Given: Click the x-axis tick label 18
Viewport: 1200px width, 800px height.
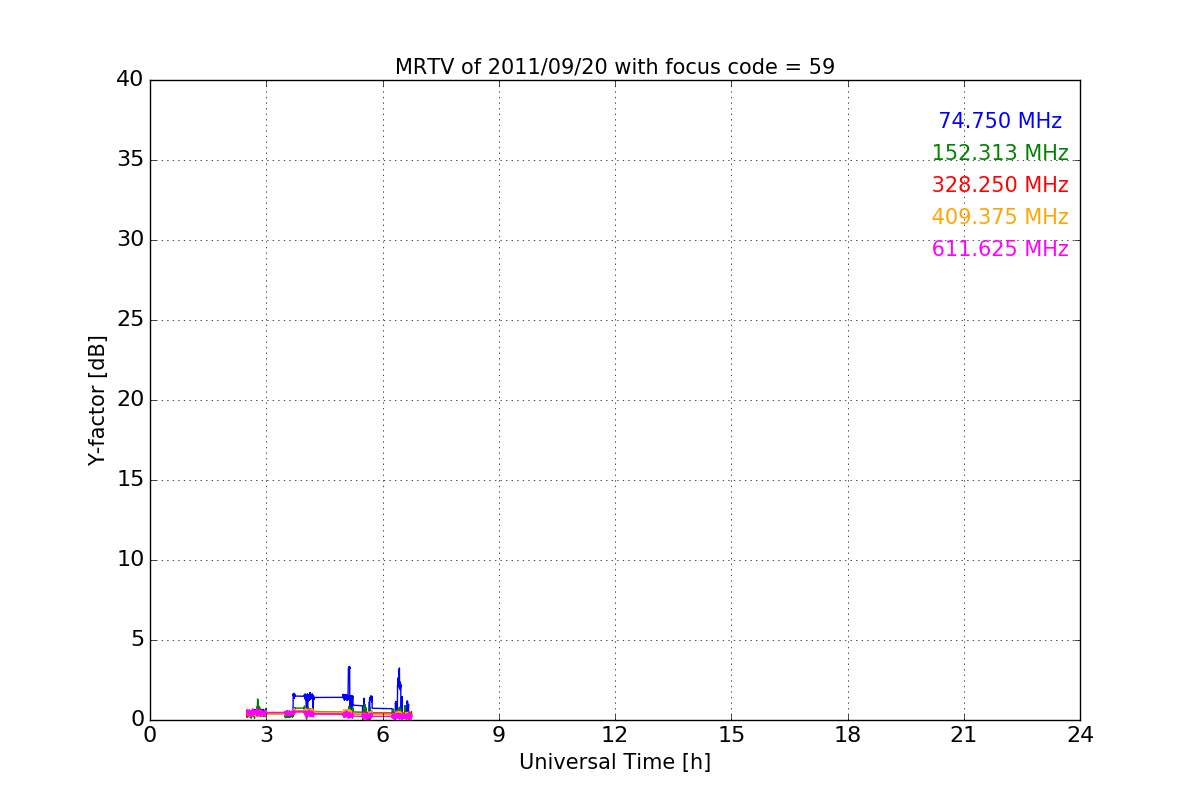Looking at the screenshot, I should (848, 735).
